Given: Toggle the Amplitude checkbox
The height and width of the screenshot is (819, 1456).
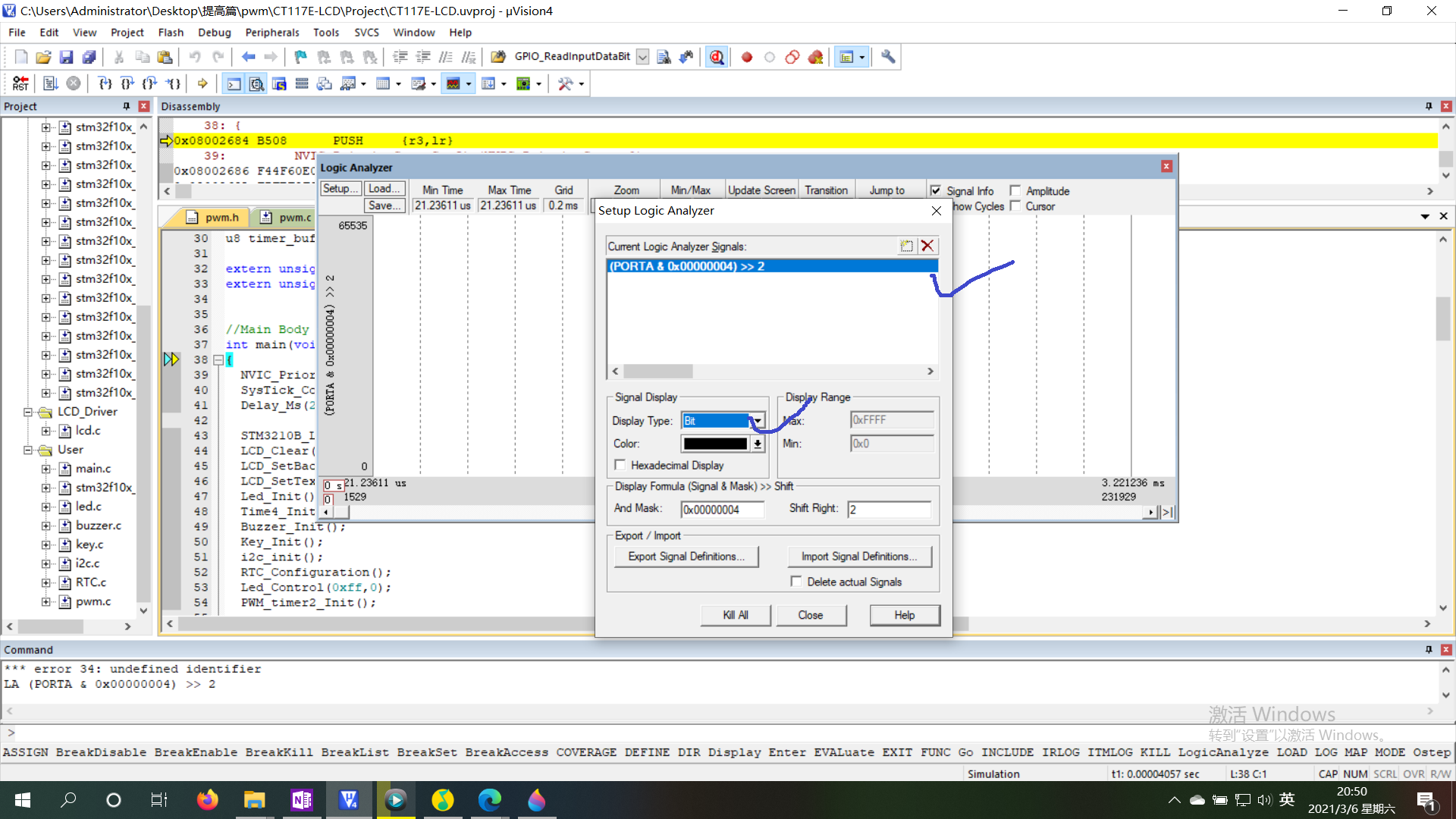Looking at the screenshot, I should [1015, 191].
